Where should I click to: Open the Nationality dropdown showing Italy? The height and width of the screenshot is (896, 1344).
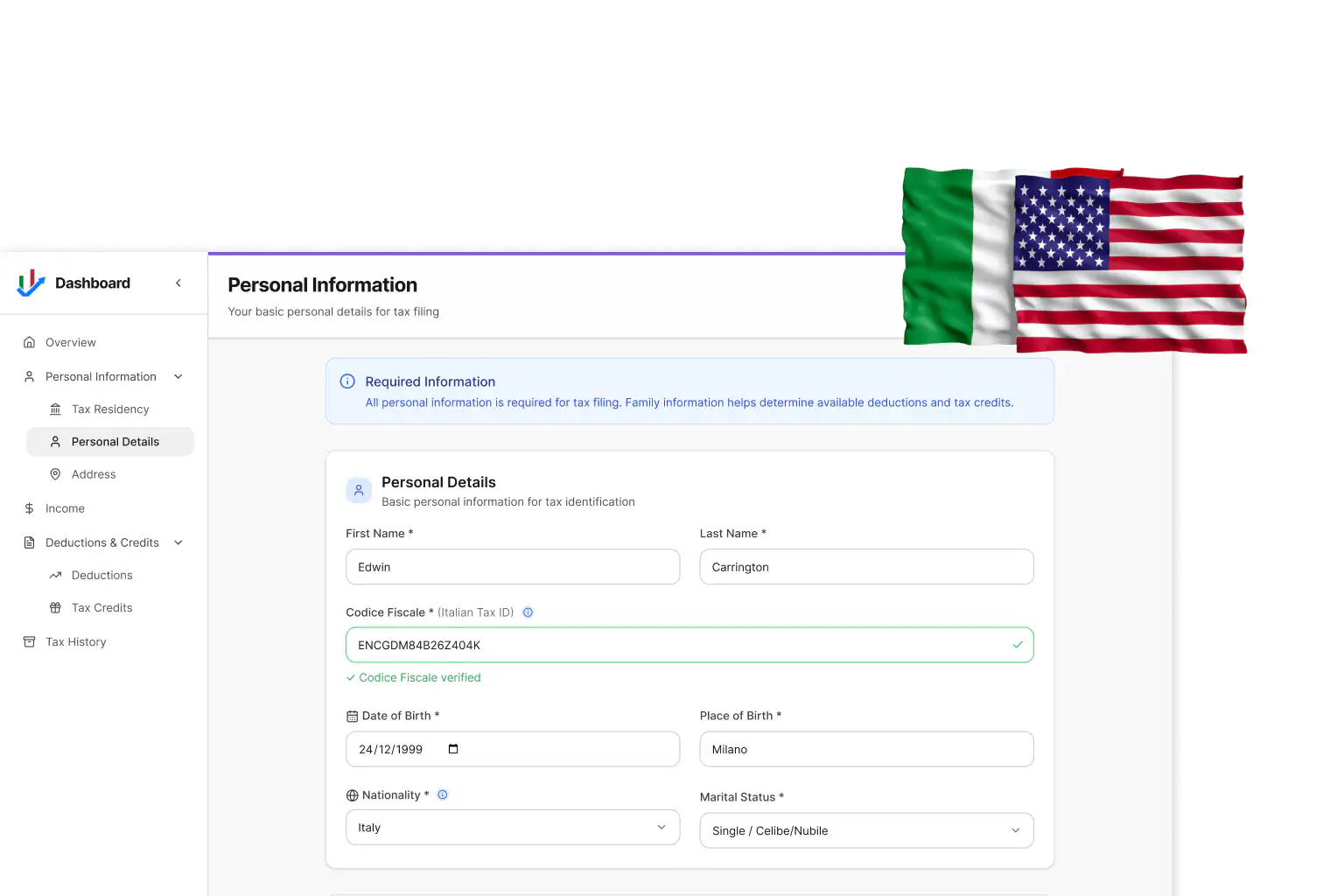coord(512,827)
